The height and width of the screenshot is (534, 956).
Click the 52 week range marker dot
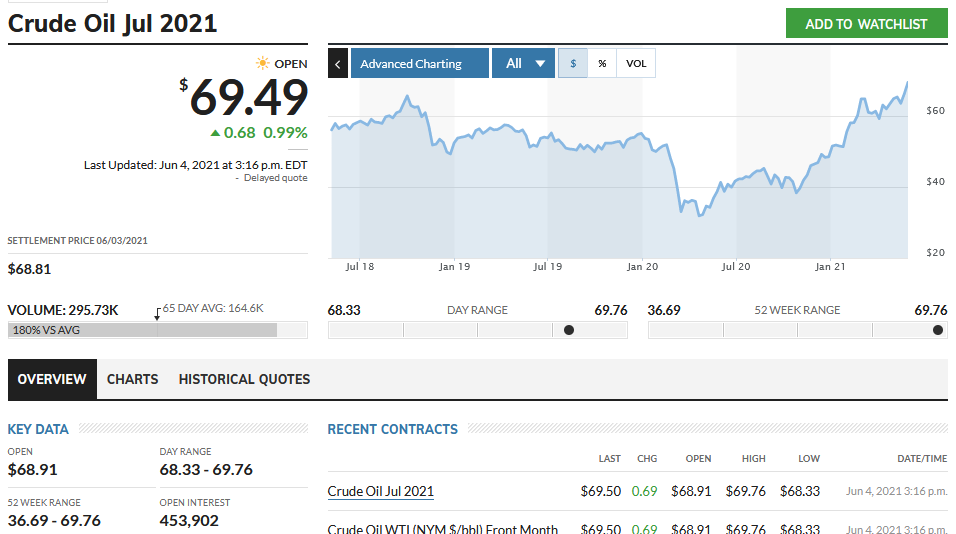938,330
